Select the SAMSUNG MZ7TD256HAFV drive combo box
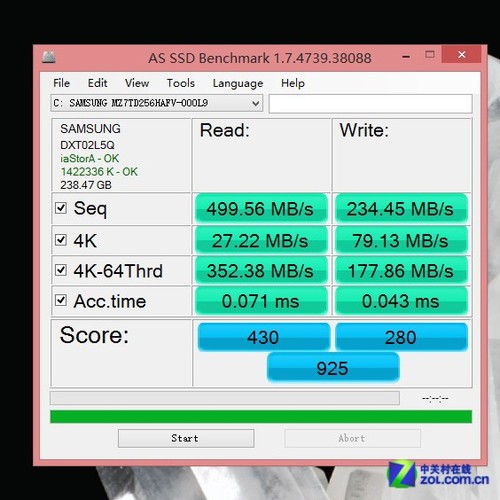This screenshot has width=500, height=500. [157, 103]
